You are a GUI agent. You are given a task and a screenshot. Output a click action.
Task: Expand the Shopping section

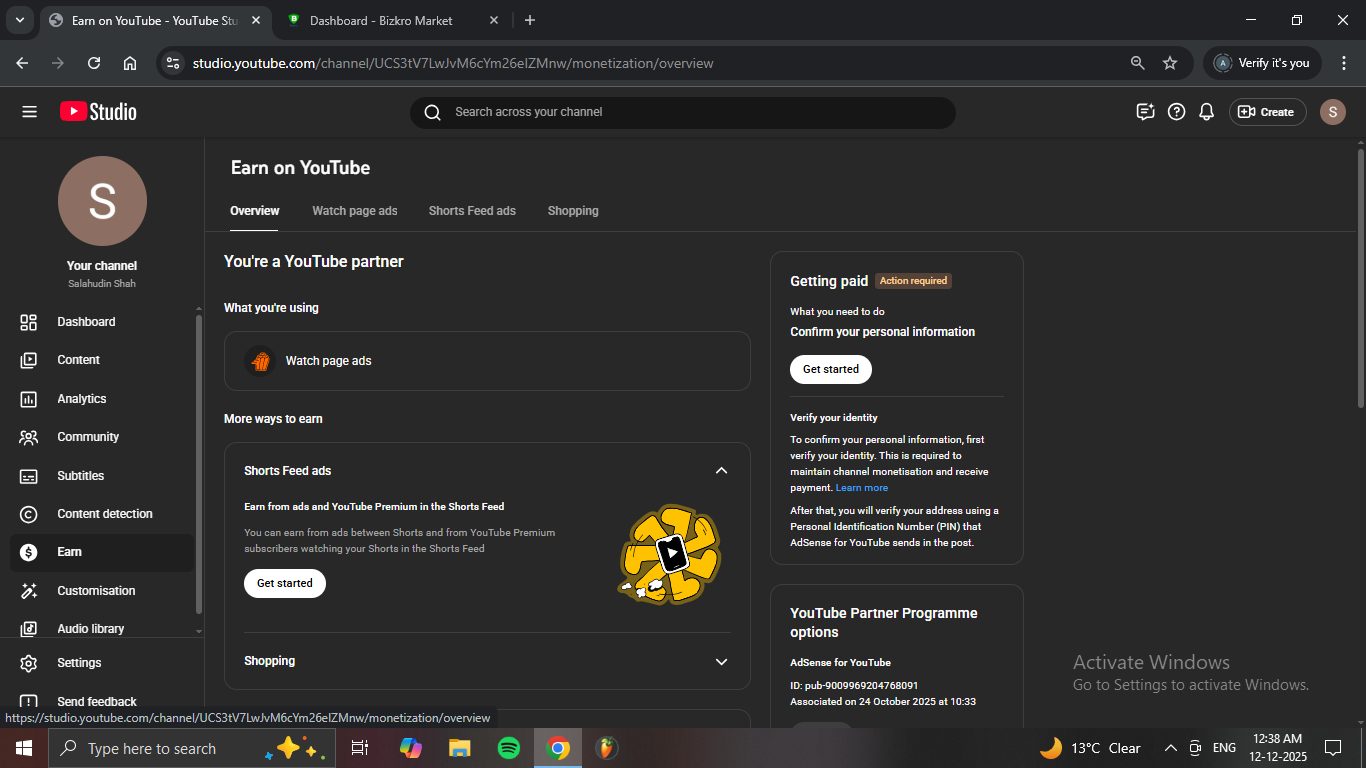tap(721, 662)
